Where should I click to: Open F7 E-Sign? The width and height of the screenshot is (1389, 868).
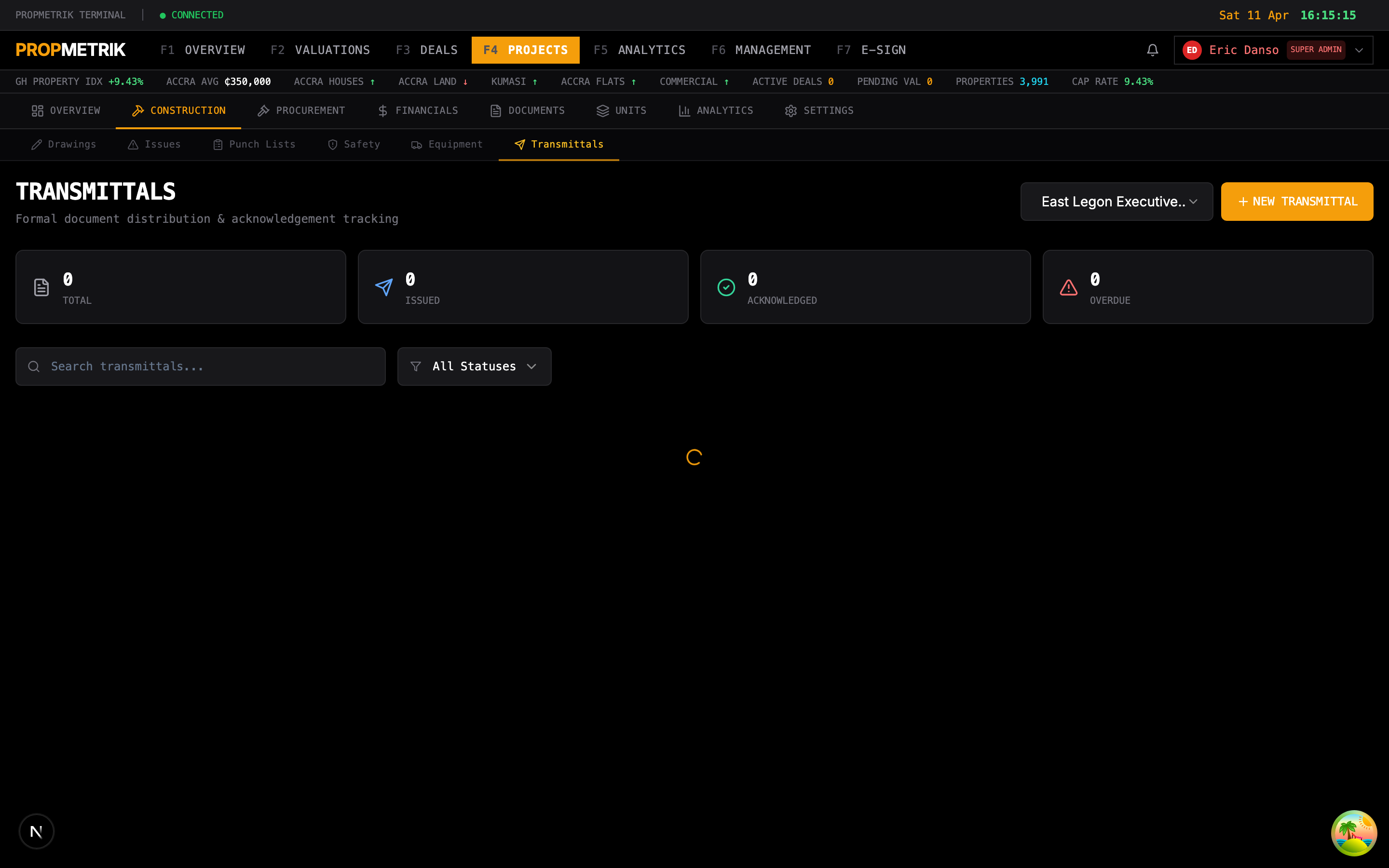coord(871,50)
